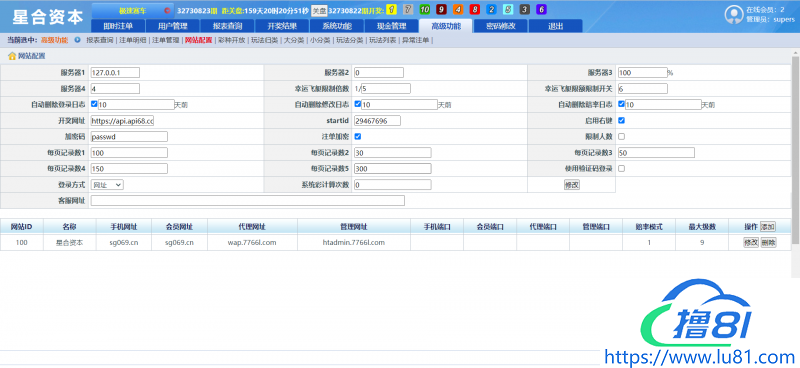Viewport: 800px width, 368px height.
Task: Uncheck the 自动删除登录日志 checkbox
Action: coord(94,104)
